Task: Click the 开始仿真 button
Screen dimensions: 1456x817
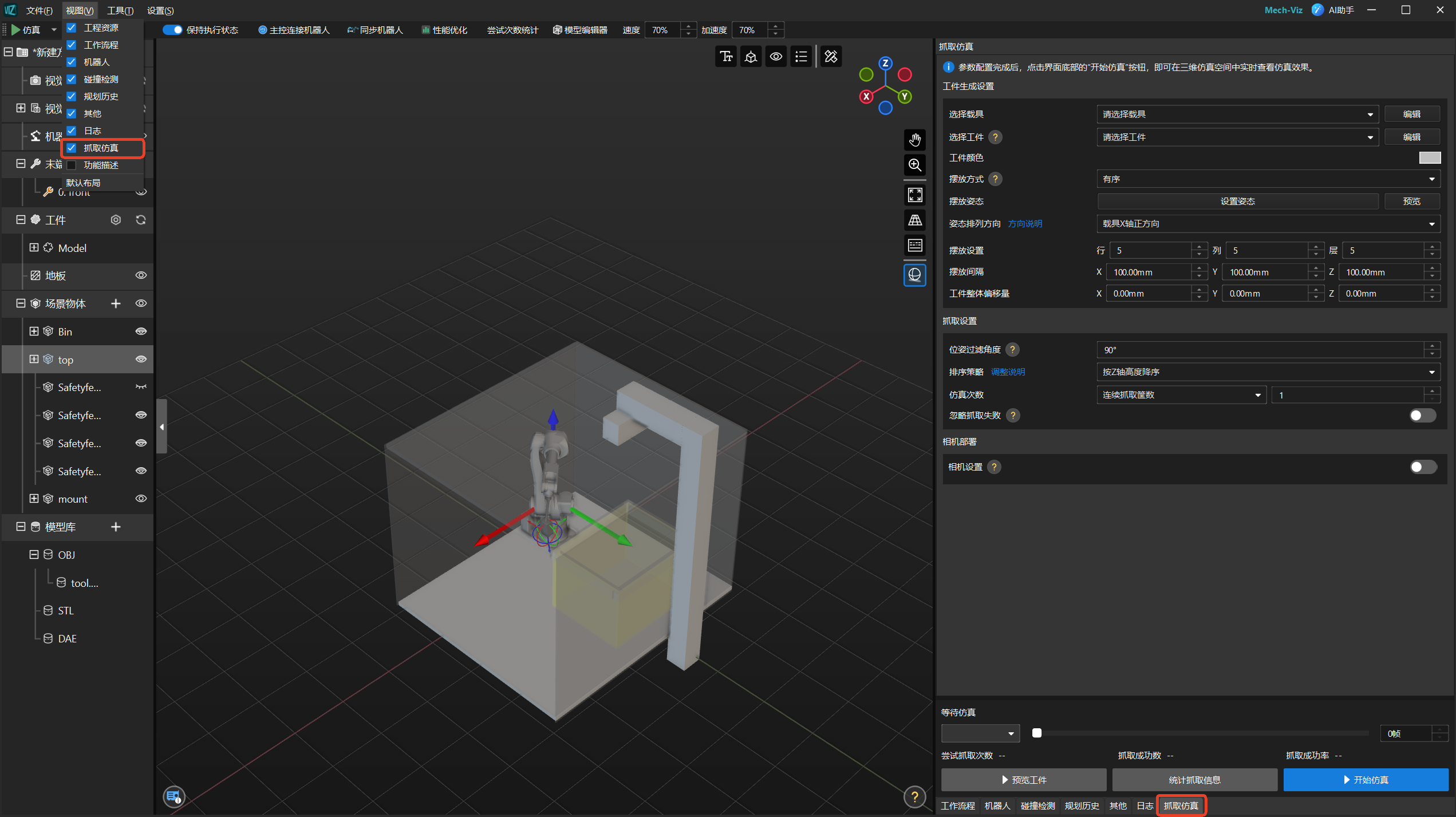Action: [1366, 779]
